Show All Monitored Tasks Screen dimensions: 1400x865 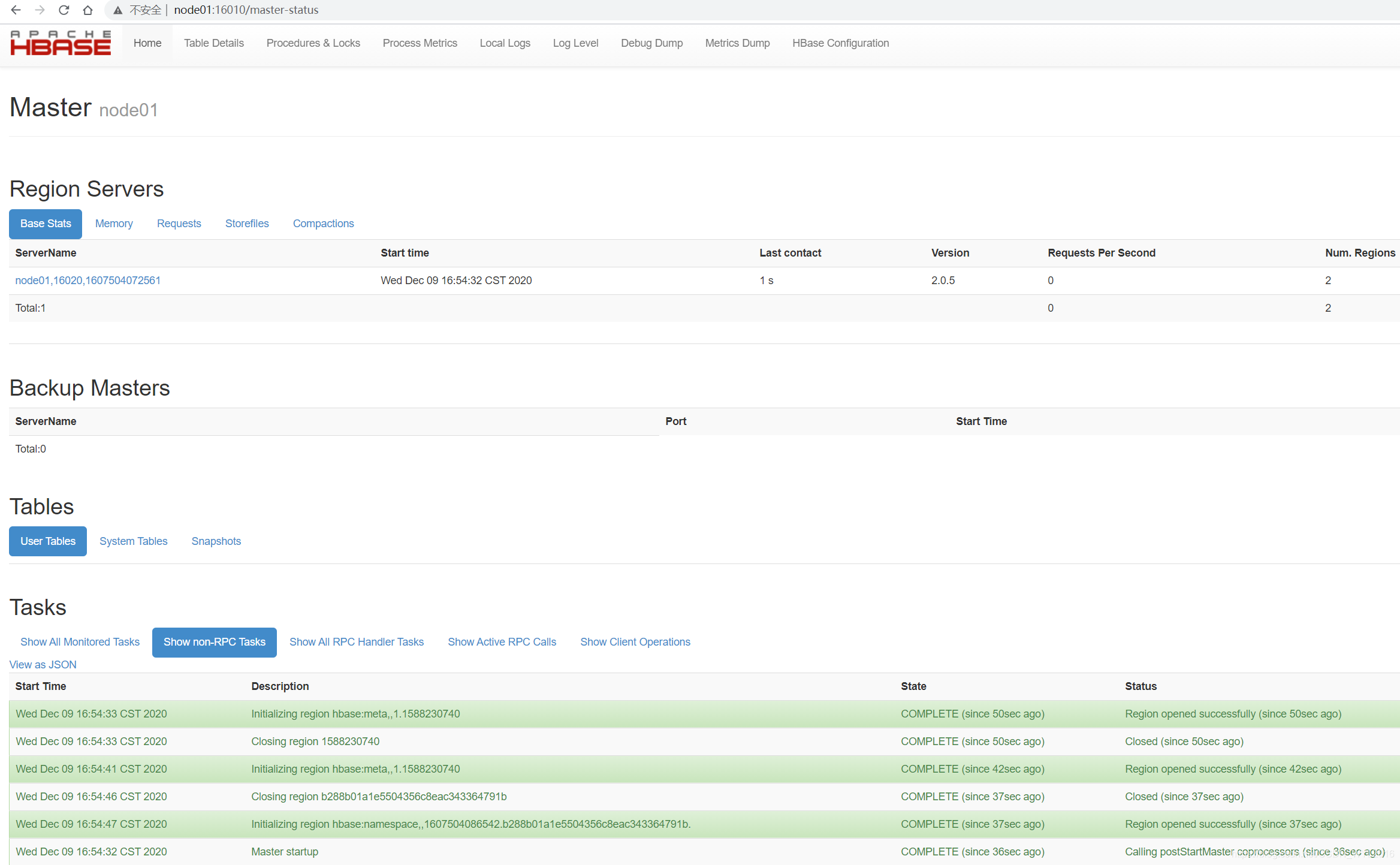pyautogui.click(x=80, y=642)
